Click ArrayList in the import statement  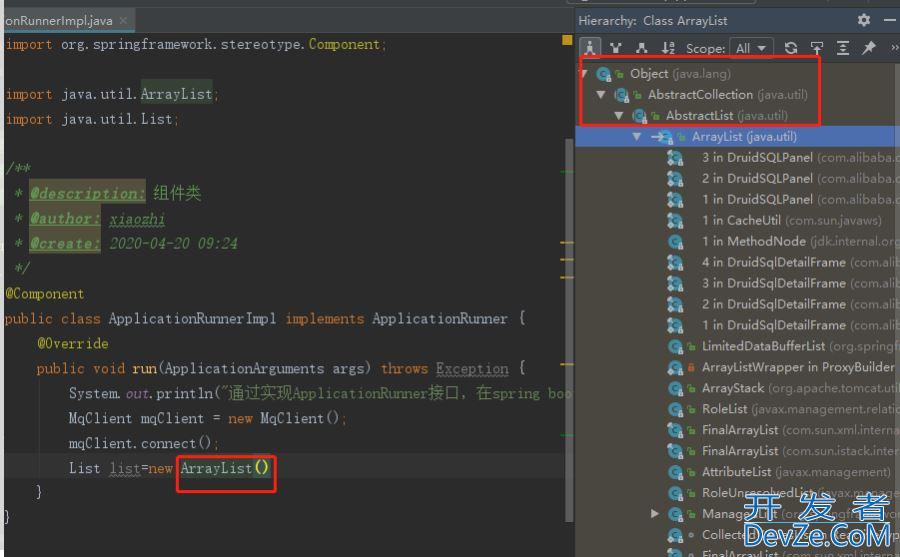tap(176, 94)
